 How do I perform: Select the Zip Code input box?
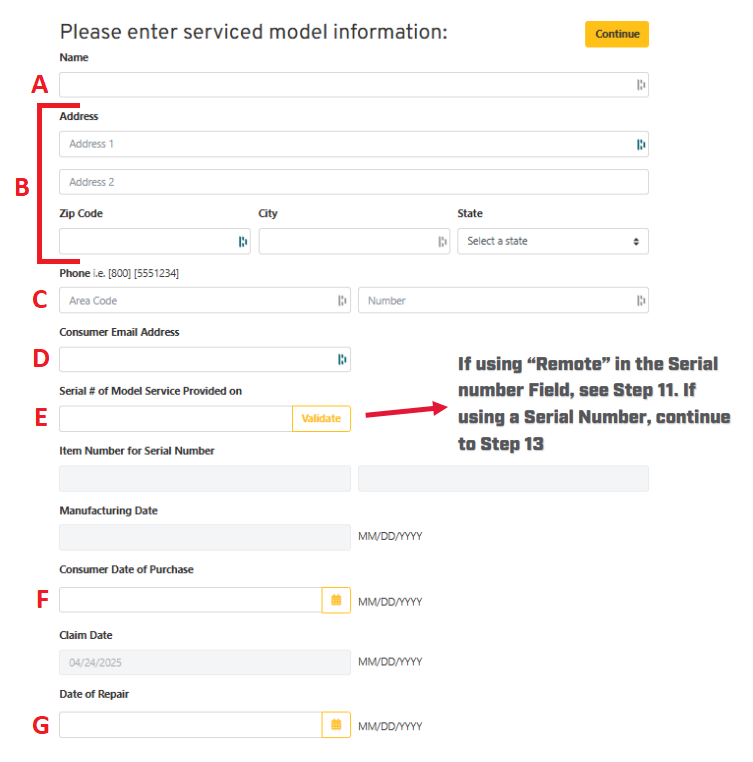coord(145,242)
